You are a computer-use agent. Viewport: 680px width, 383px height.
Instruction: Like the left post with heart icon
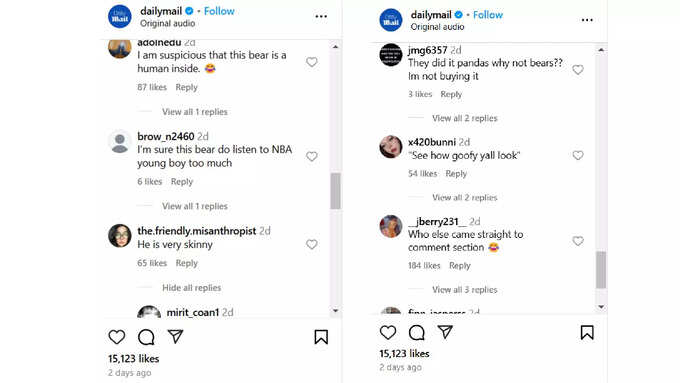coord(117,337)
